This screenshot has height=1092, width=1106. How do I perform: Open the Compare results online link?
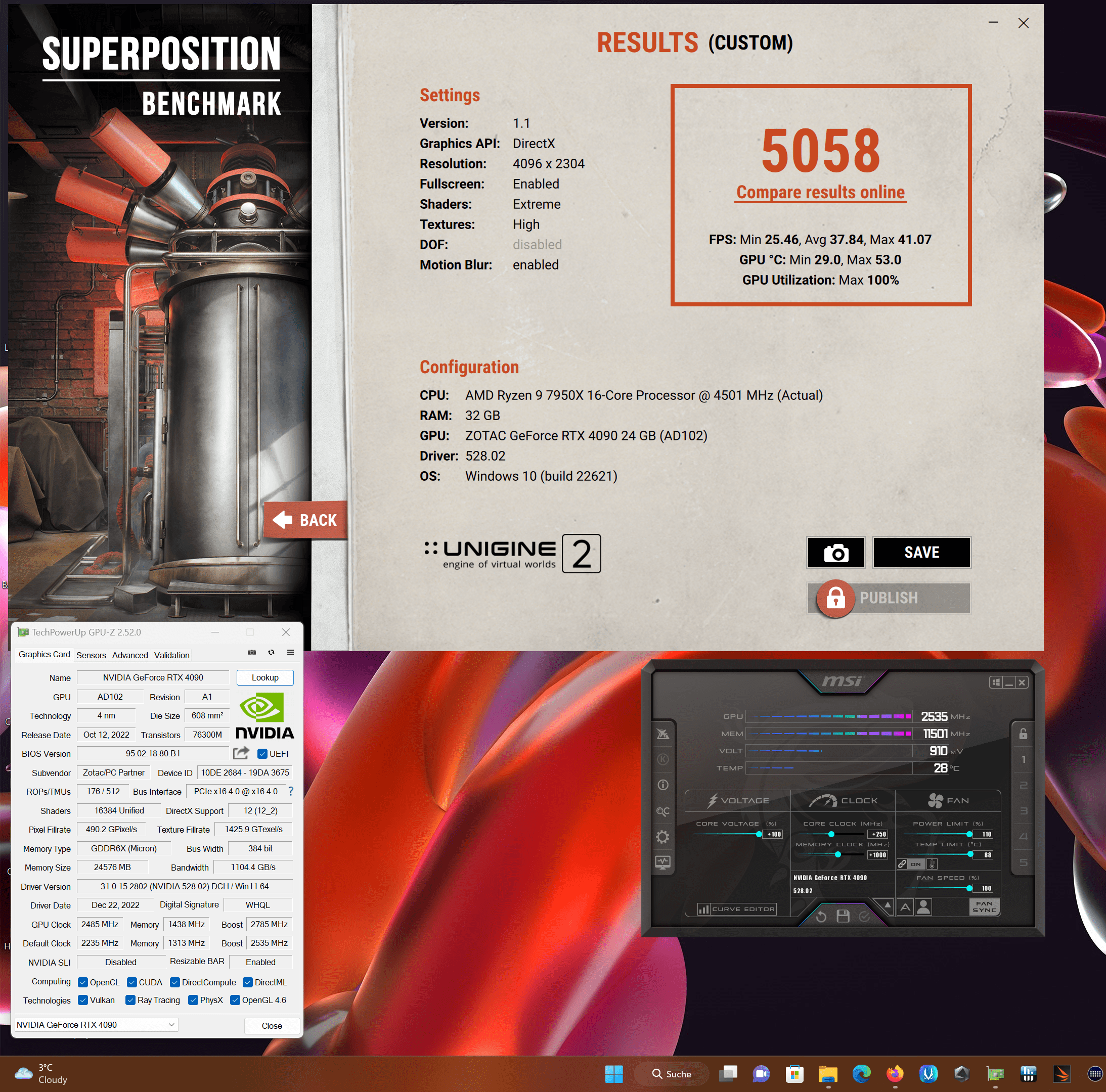(x=820, y=192)
